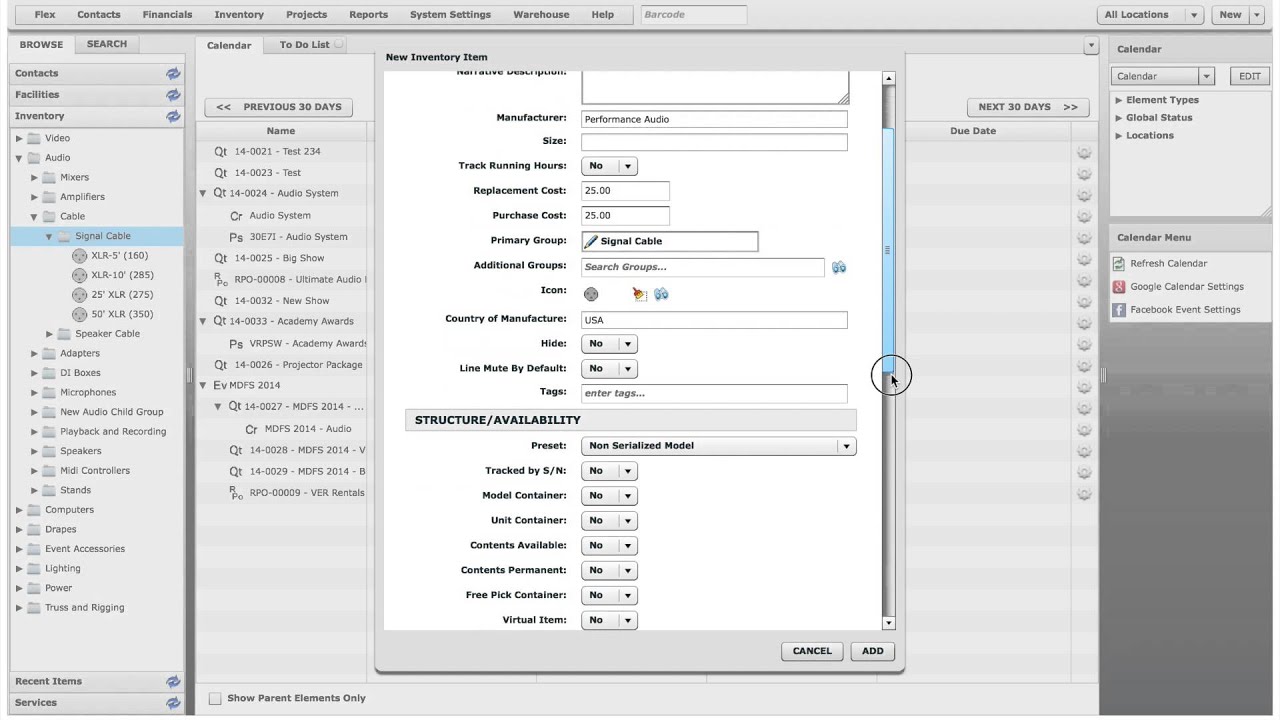This screenshot has width=1280, height=720.
Task: Expand Element Types in Calendar panel
Action: (1119, 100)
